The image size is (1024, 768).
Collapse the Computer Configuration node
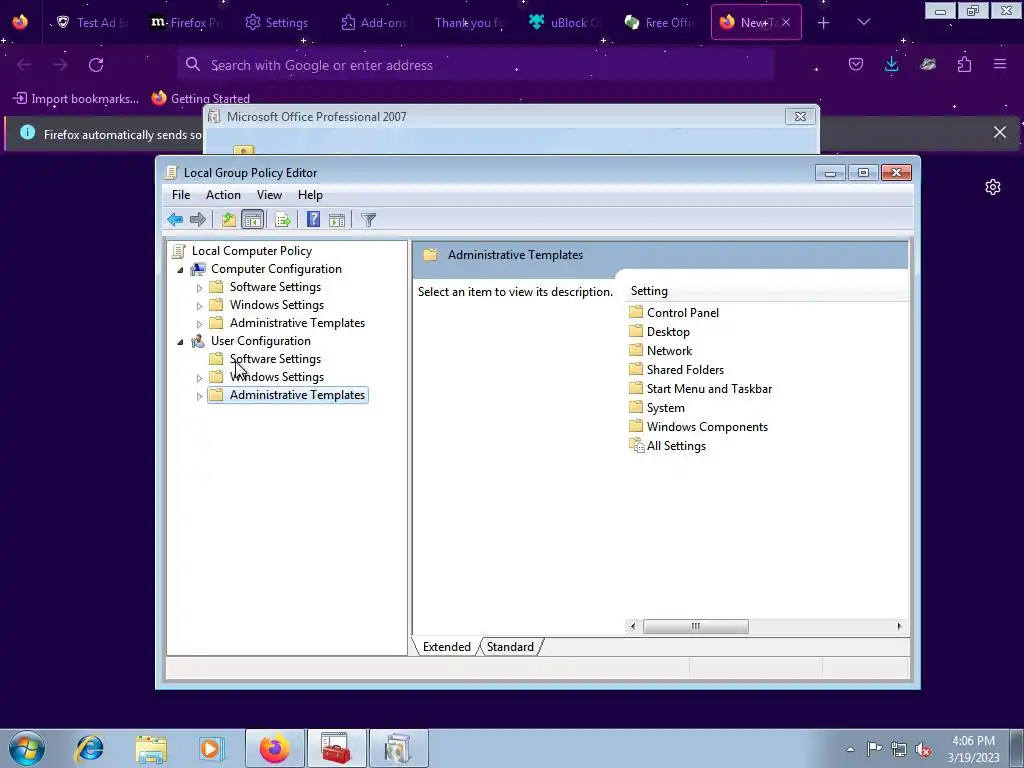click(x=180, y=270)
